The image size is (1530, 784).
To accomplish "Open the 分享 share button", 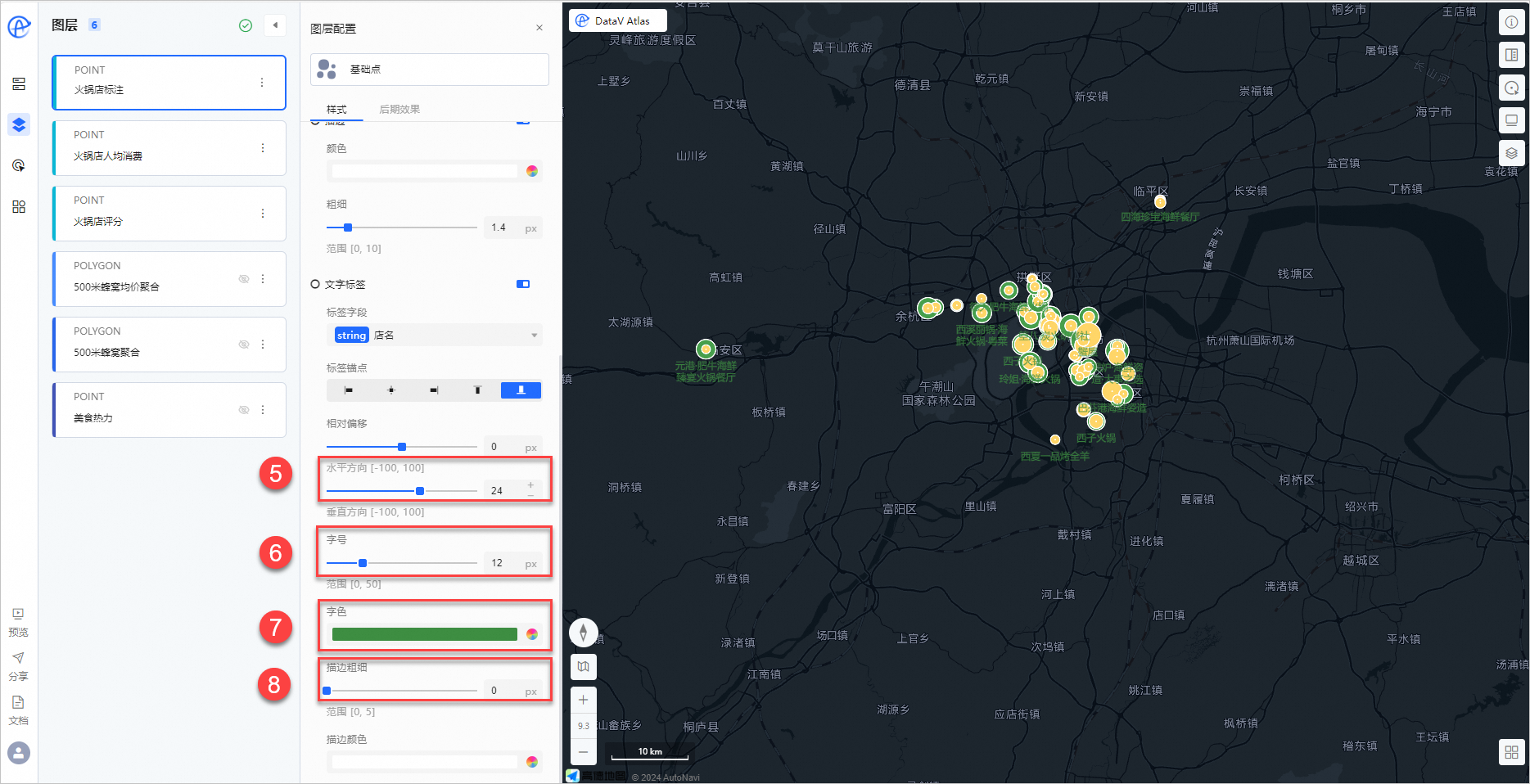I will (18, 666).
